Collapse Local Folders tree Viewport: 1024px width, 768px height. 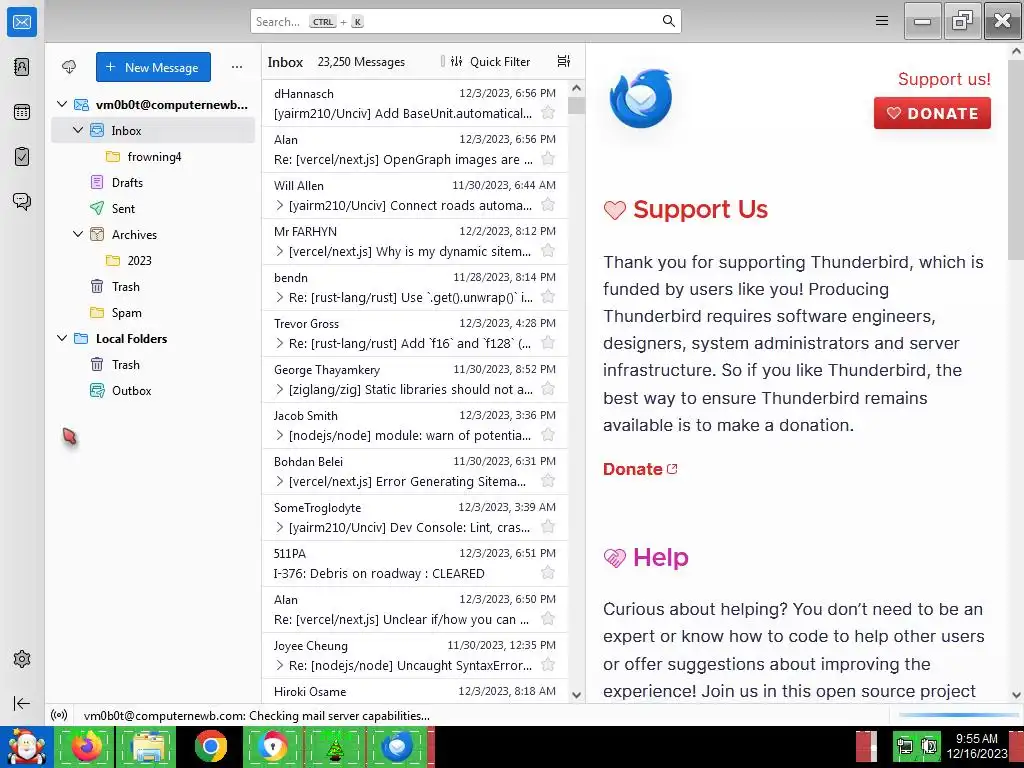62,338
